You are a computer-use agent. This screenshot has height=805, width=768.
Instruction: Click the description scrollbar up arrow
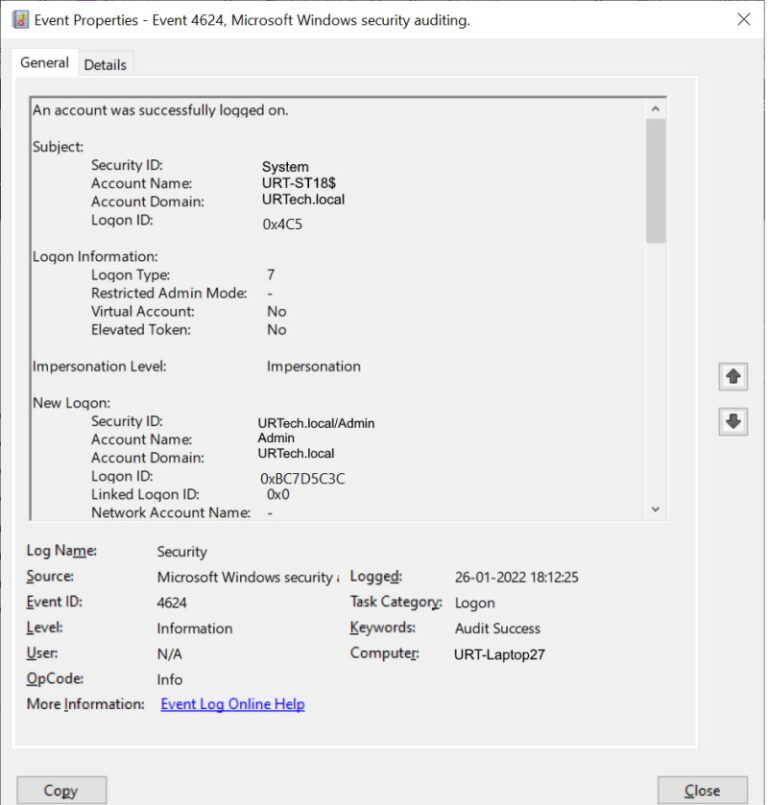coord(656,109)
